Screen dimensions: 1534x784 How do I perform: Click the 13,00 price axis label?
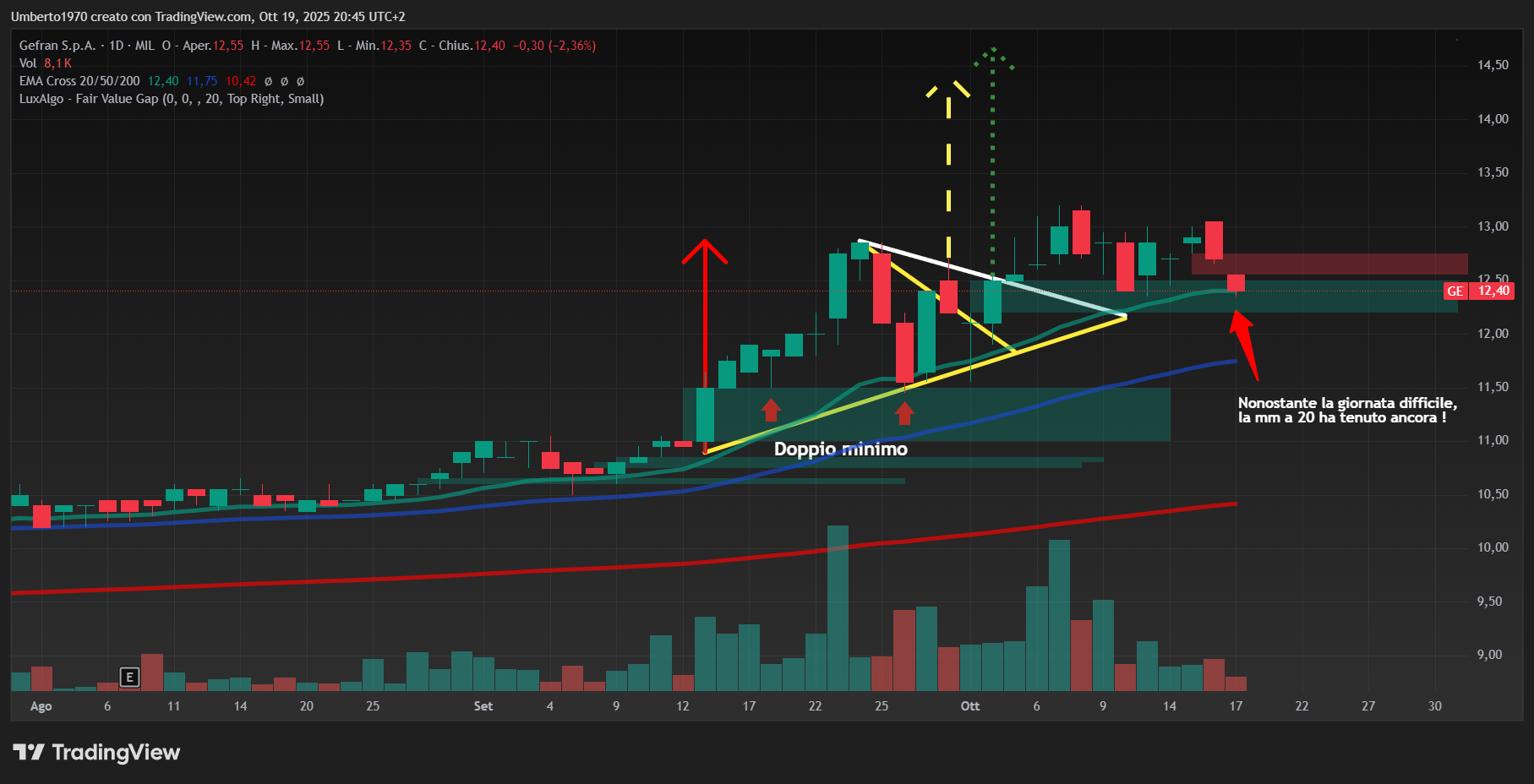pos(1493,226)
